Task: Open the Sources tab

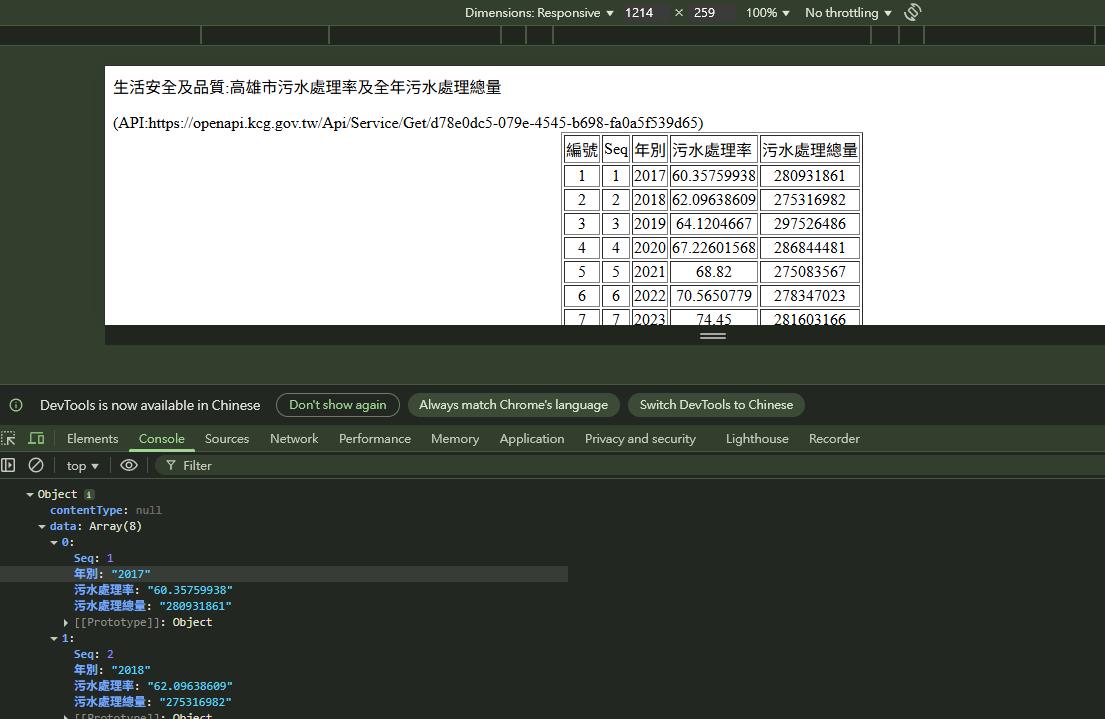Action: [x=227, y=438]
